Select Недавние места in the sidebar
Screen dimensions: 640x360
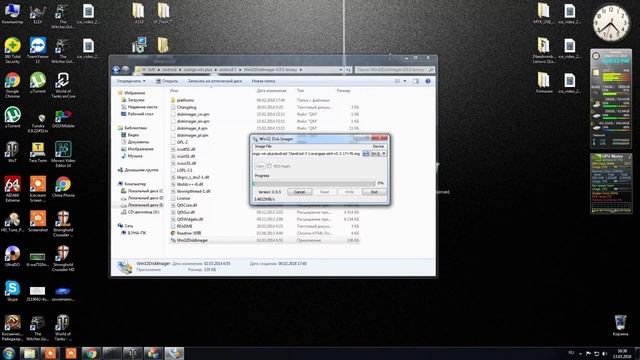139,107
